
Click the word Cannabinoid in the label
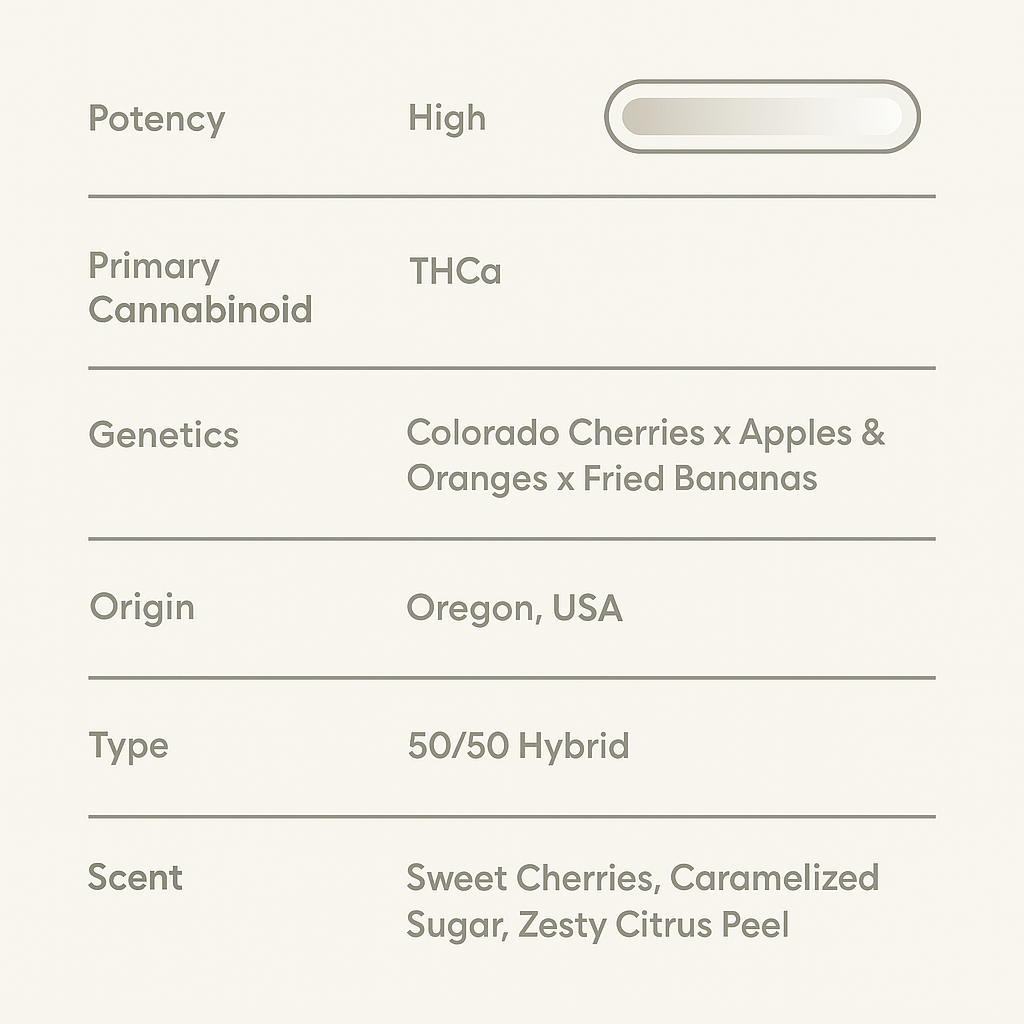point(200,310)
